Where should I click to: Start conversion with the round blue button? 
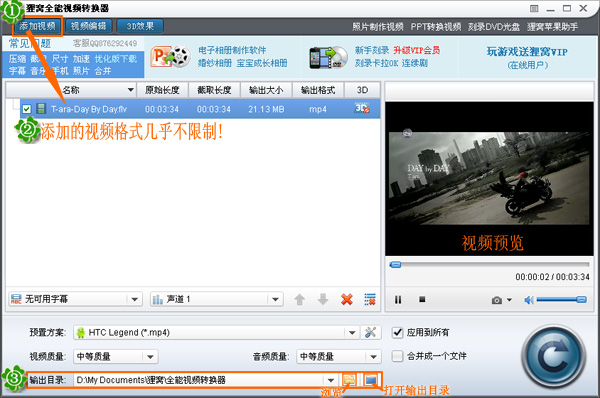pyautogui.click(x=553, y=357)
